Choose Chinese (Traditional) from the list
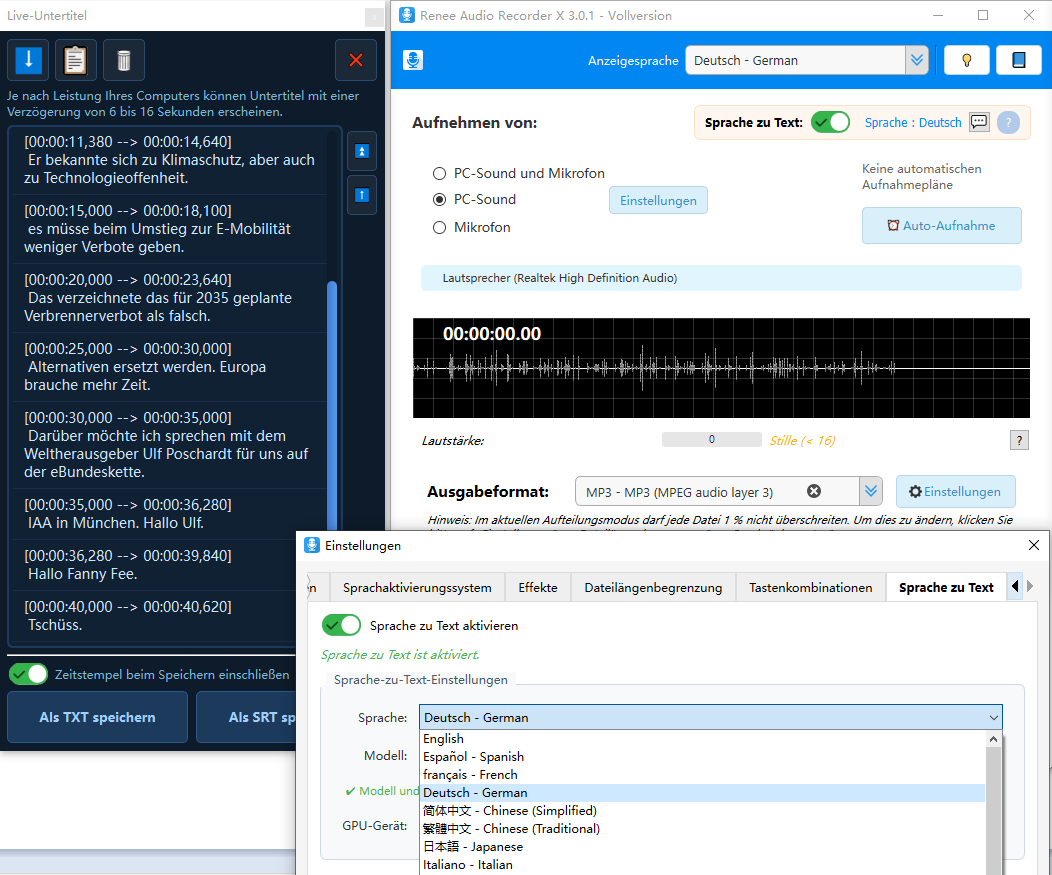 [702, 829]
